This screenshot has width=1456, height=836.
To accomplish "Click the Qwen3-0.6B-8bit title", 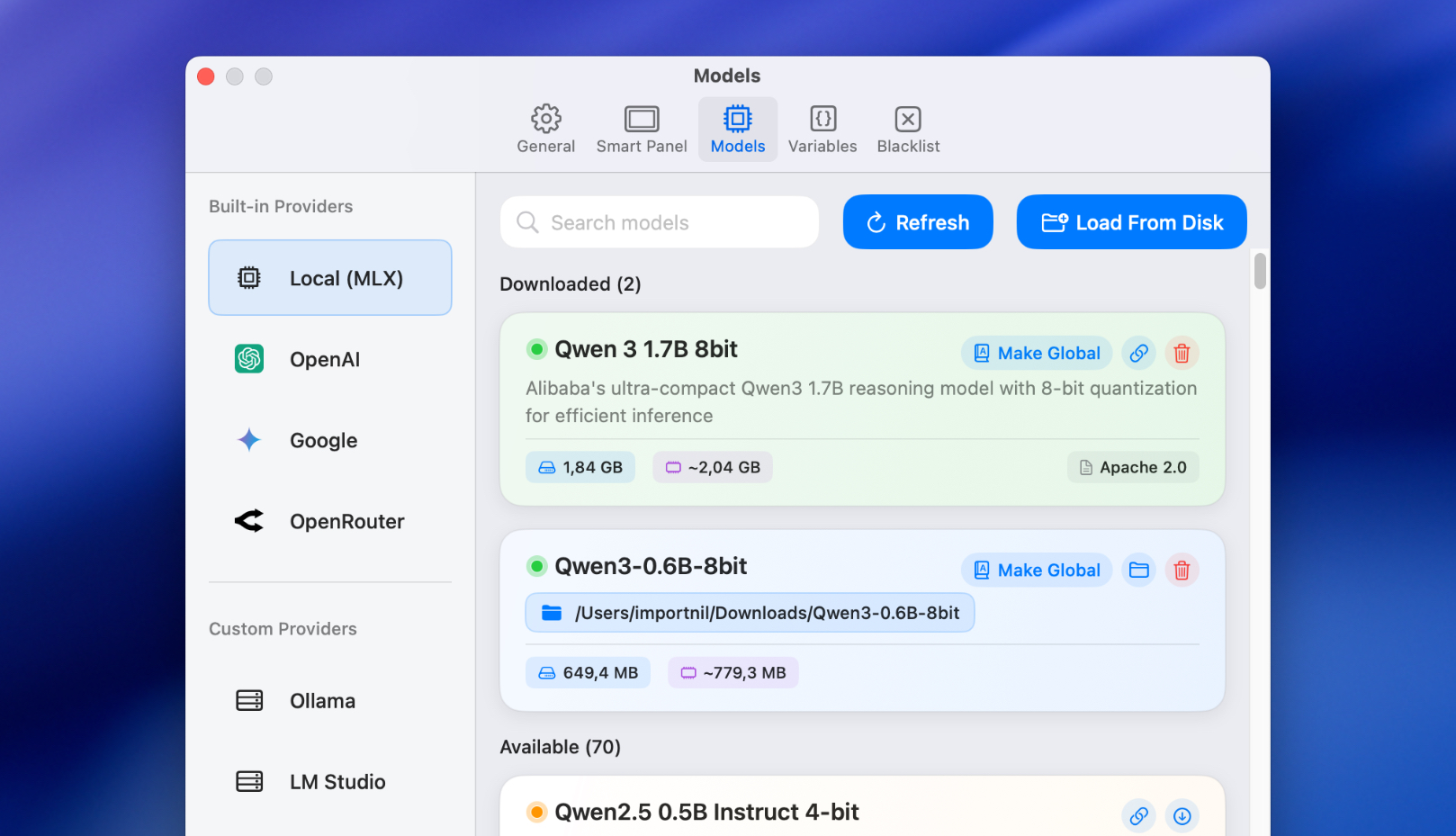I will point(651,566).
